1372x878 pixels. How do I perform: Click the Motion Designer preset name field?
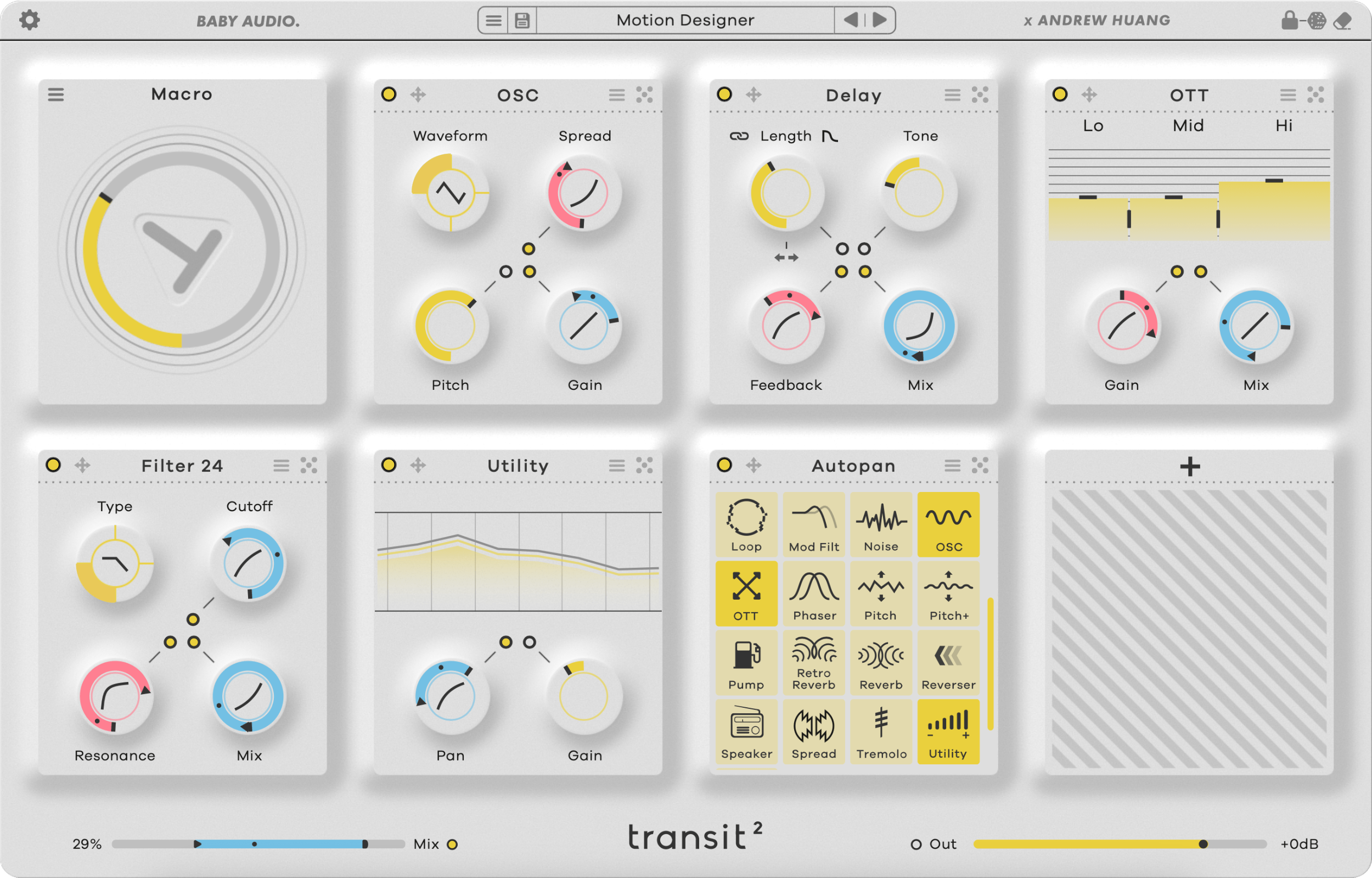[684, 19]
